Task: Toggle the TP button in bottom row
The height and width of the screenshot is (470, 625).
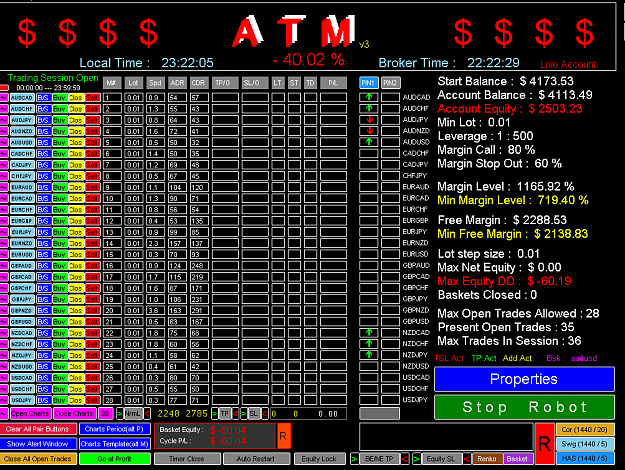Action: coord(225,414)
